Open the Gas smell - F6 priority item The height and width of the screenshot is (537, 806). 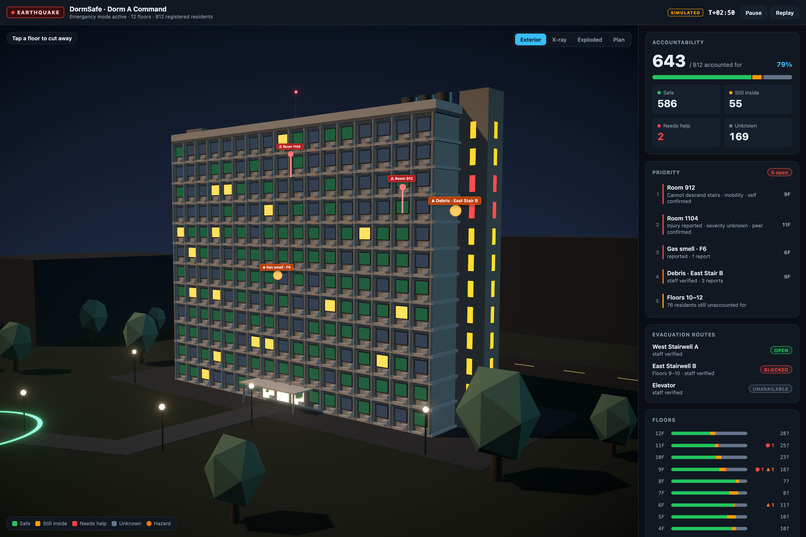point(722,252)
